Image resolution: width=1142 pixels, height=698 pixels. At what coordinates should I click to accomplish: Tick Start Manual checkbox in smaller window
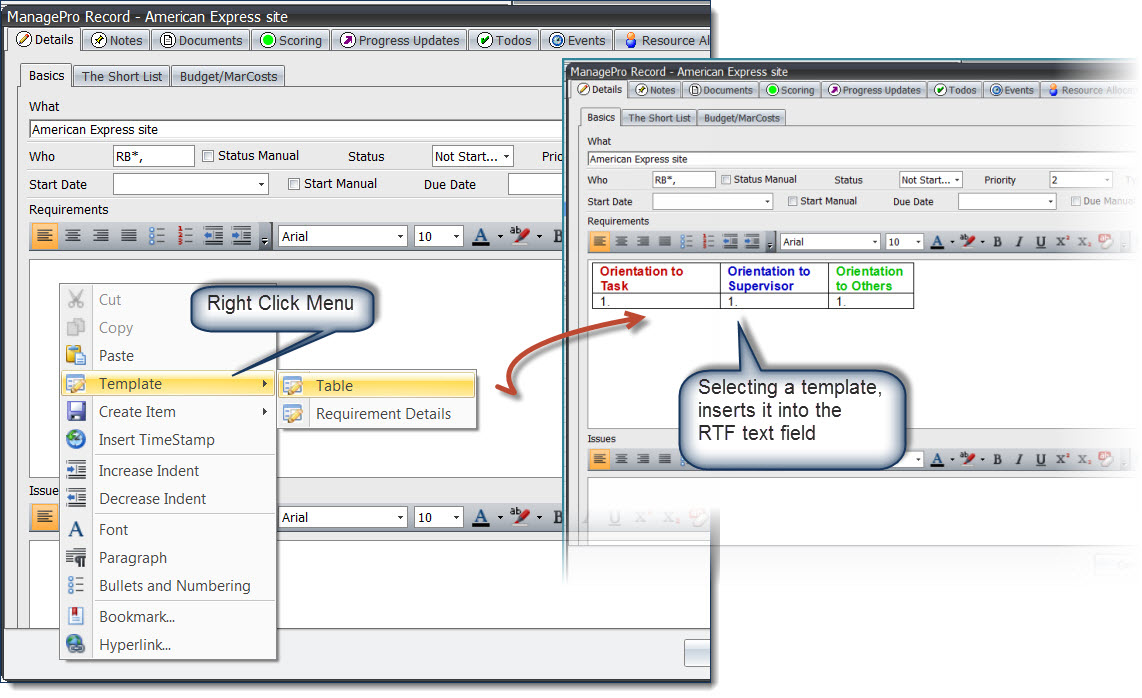coord(792,201)
